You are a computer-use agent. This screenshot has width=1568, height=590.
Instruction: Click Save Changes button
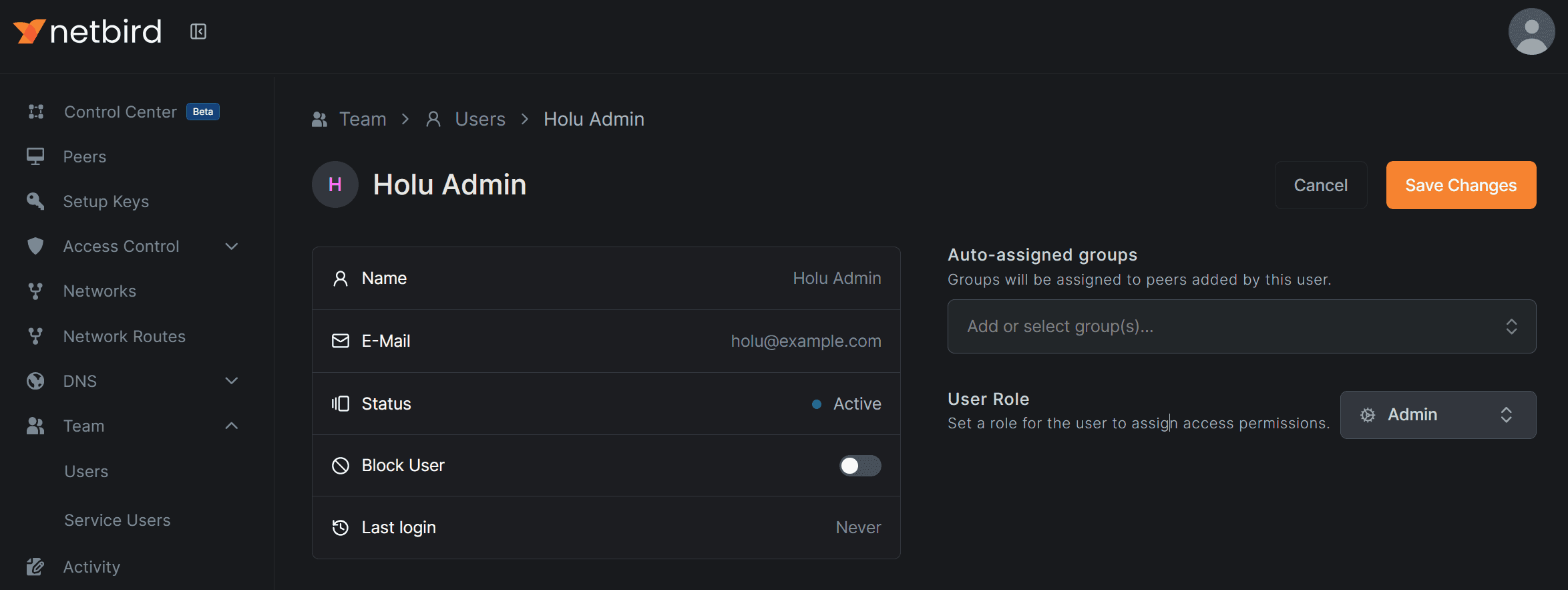1460,185
